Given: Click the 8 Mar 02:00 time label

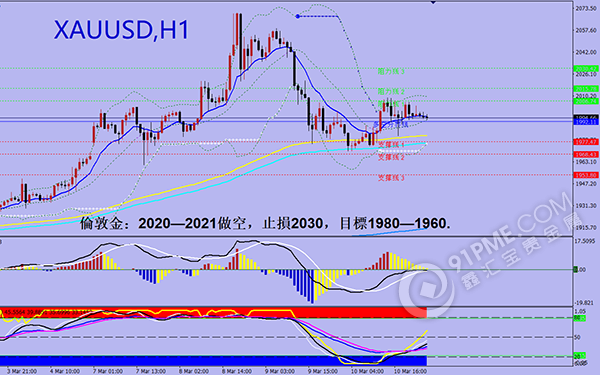Looking at the screenshot, I should 194,371.
